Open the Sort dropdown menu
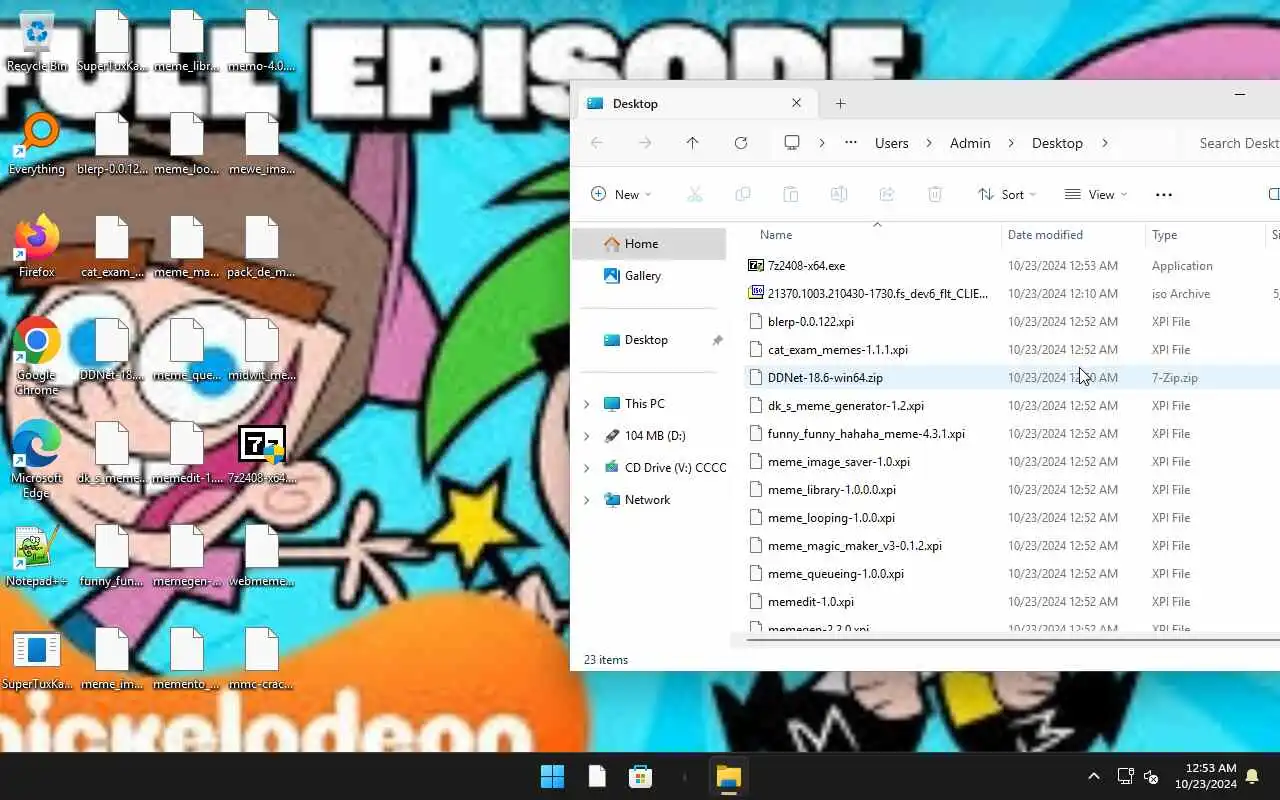The height and width of the screenshot is (800, 1280). 1007,194
